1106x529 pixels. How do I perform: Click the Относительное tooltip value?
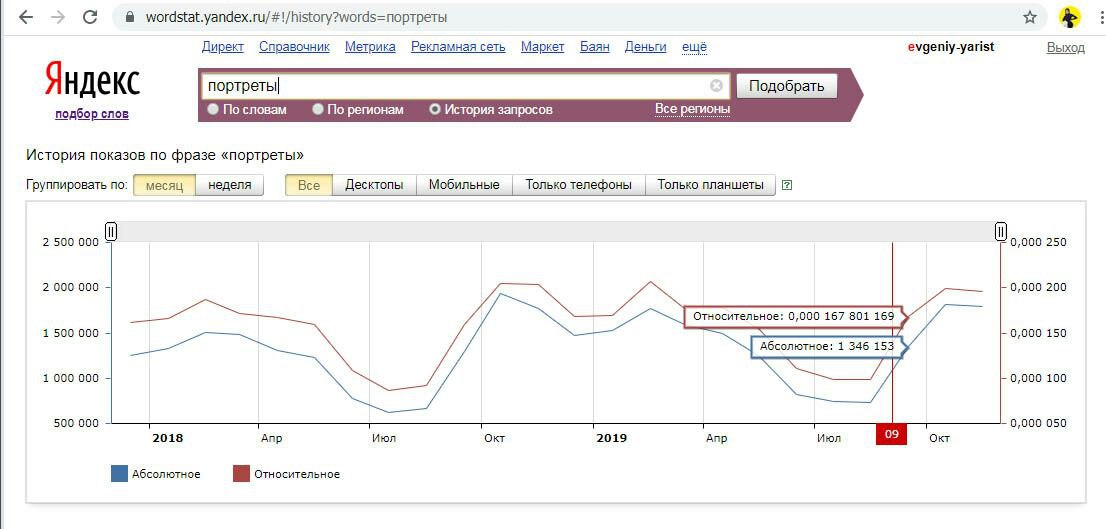point(794,317)
